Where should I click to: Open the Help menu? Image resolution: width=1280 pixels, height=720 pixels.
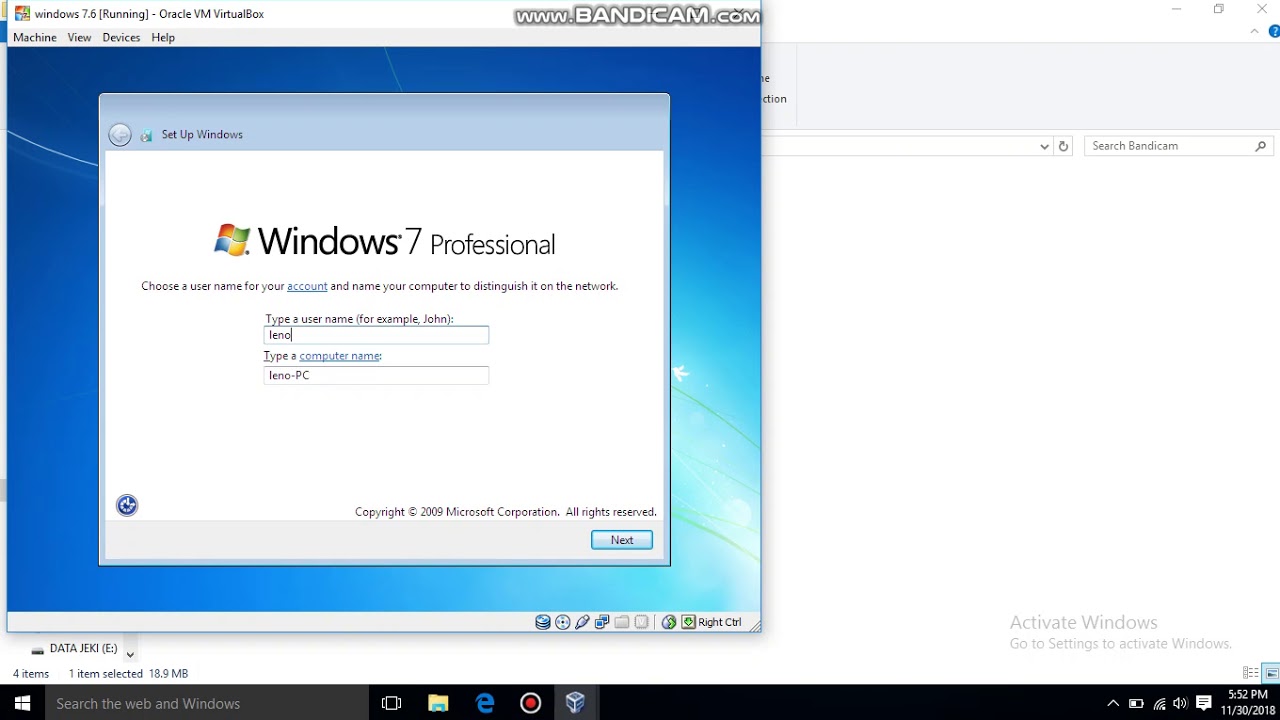163,37
